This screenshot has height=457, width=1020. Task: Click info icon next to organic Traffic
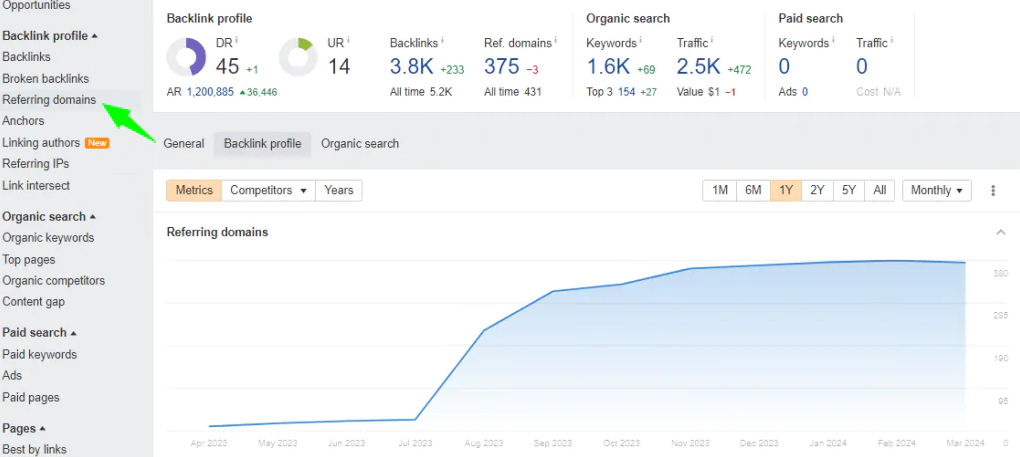pyautogui.click(x=714, y=42)
